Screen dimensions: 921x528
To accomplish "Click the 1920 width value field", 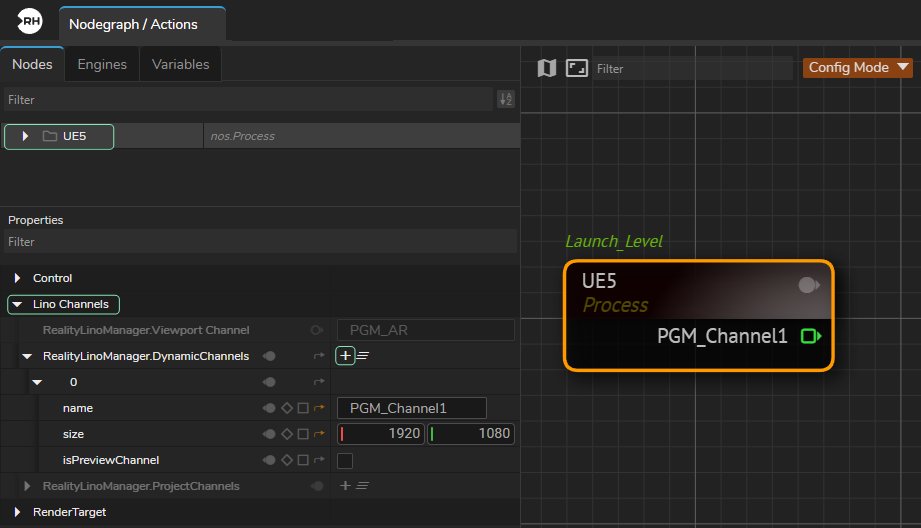I will tap(381, 434).
